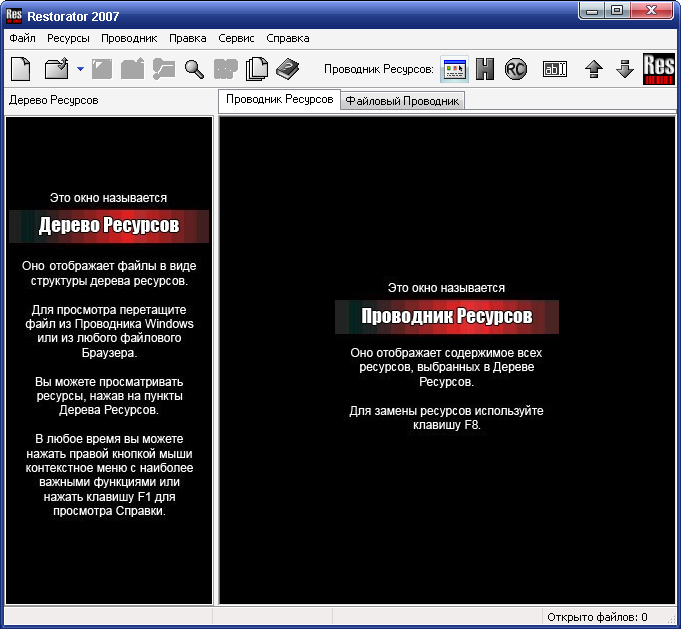Click the red Проводник Ресурсов banner

point(446,317)
